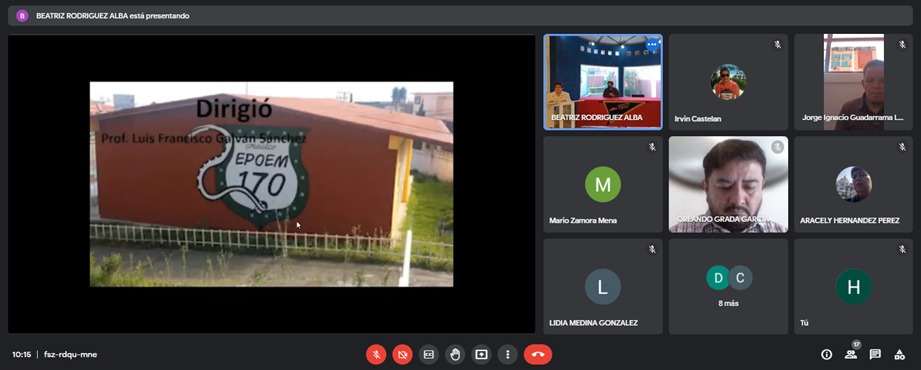Raise your hand
The width and height of the screenshot is (921, 370).
coord(455,354)
